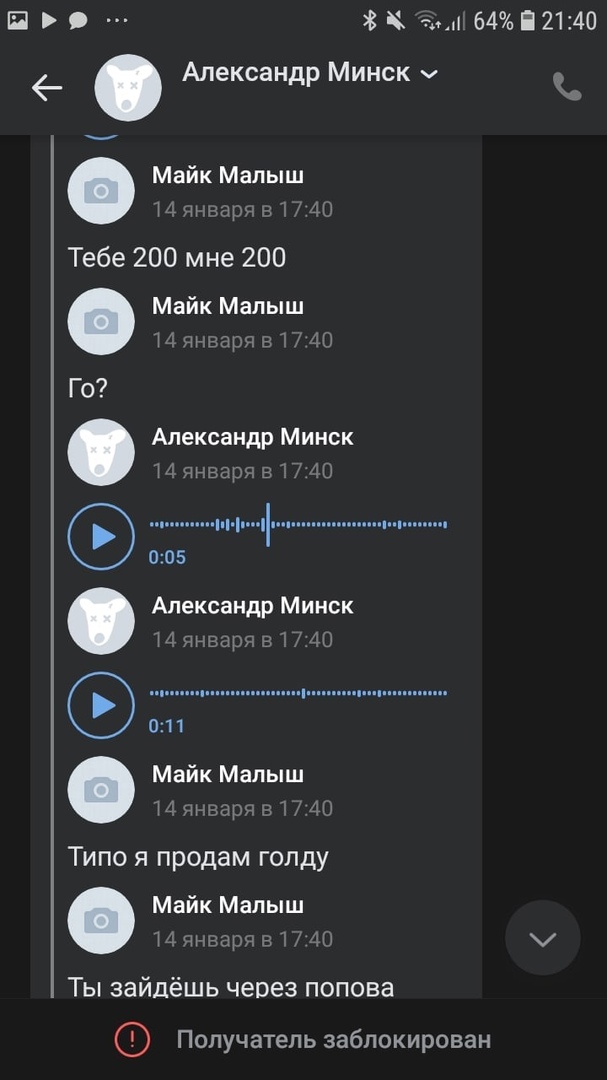Open Майк Малыш name above 'Ты зайдёшь через попова'
The image size is (607, 1080).
point(228,905)
